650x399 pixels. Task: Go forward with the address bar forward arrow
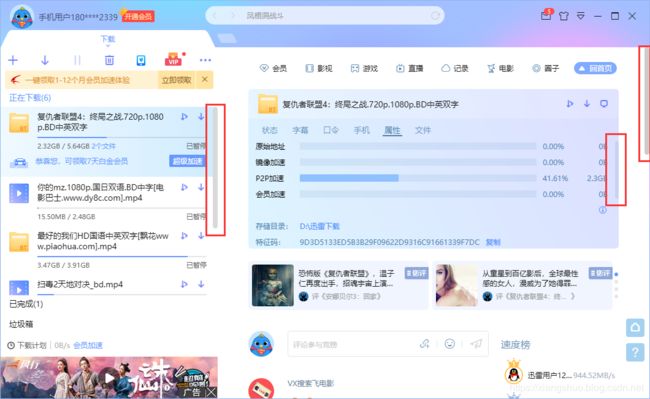(x=233, y=16)
